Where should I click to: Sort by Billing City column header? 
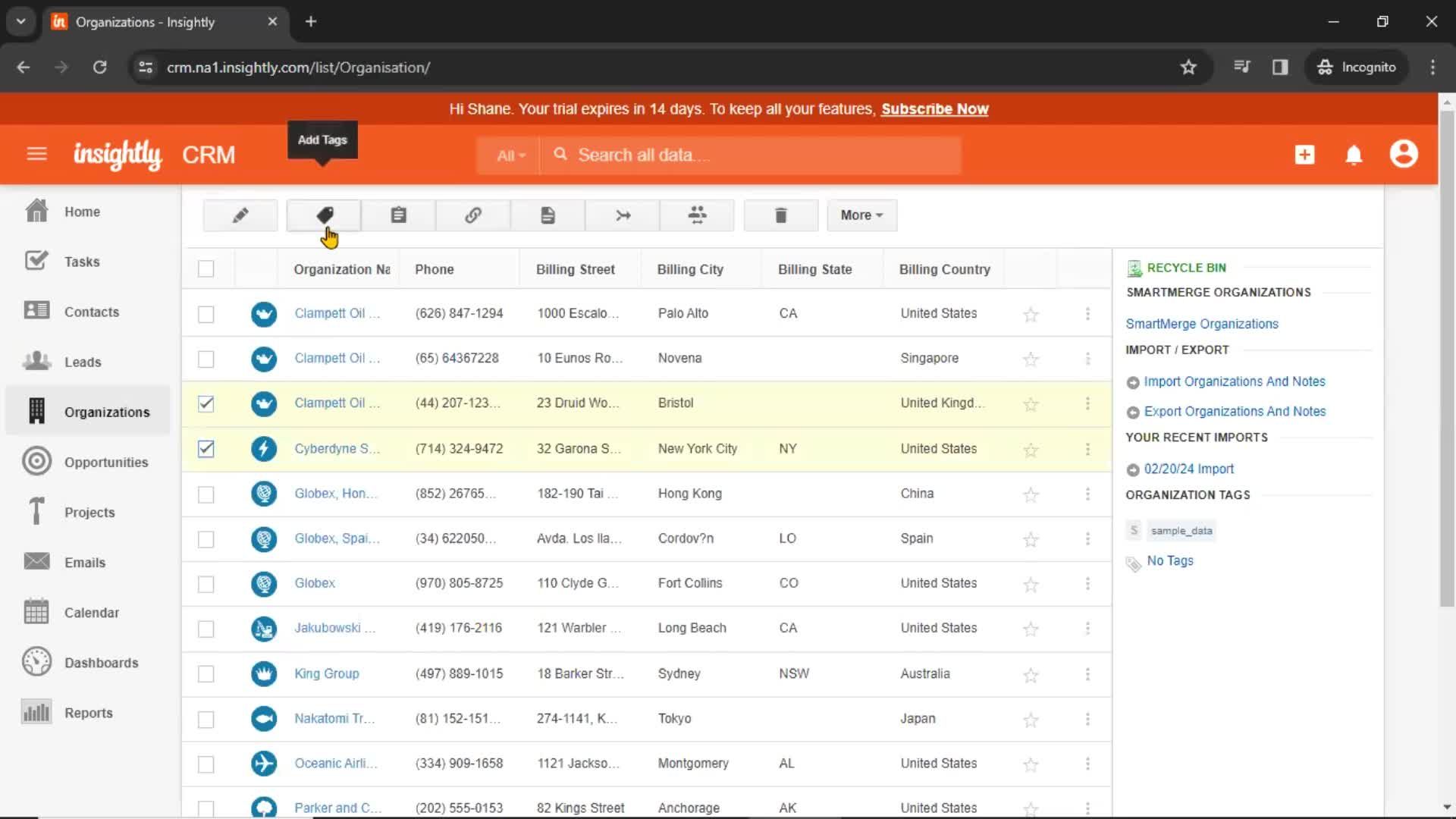click(690, 269)
